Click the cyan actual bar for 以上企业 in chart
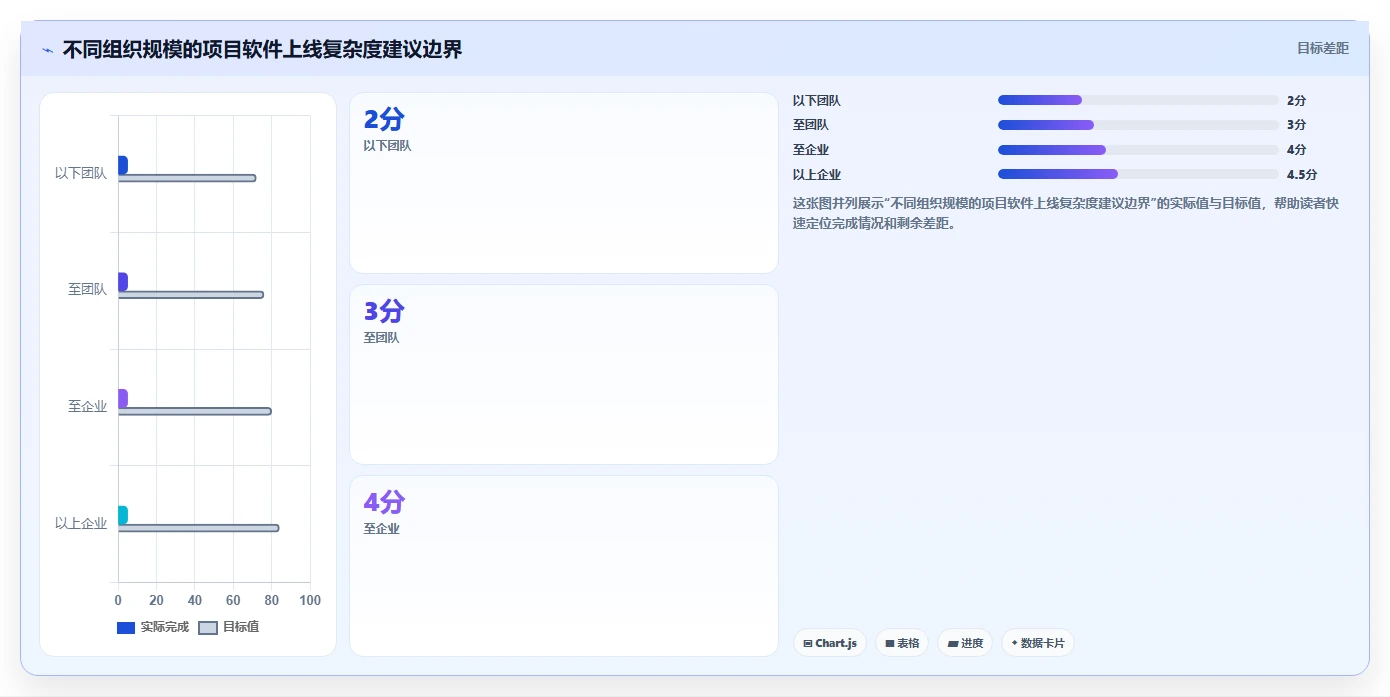 tap(123, 515)
